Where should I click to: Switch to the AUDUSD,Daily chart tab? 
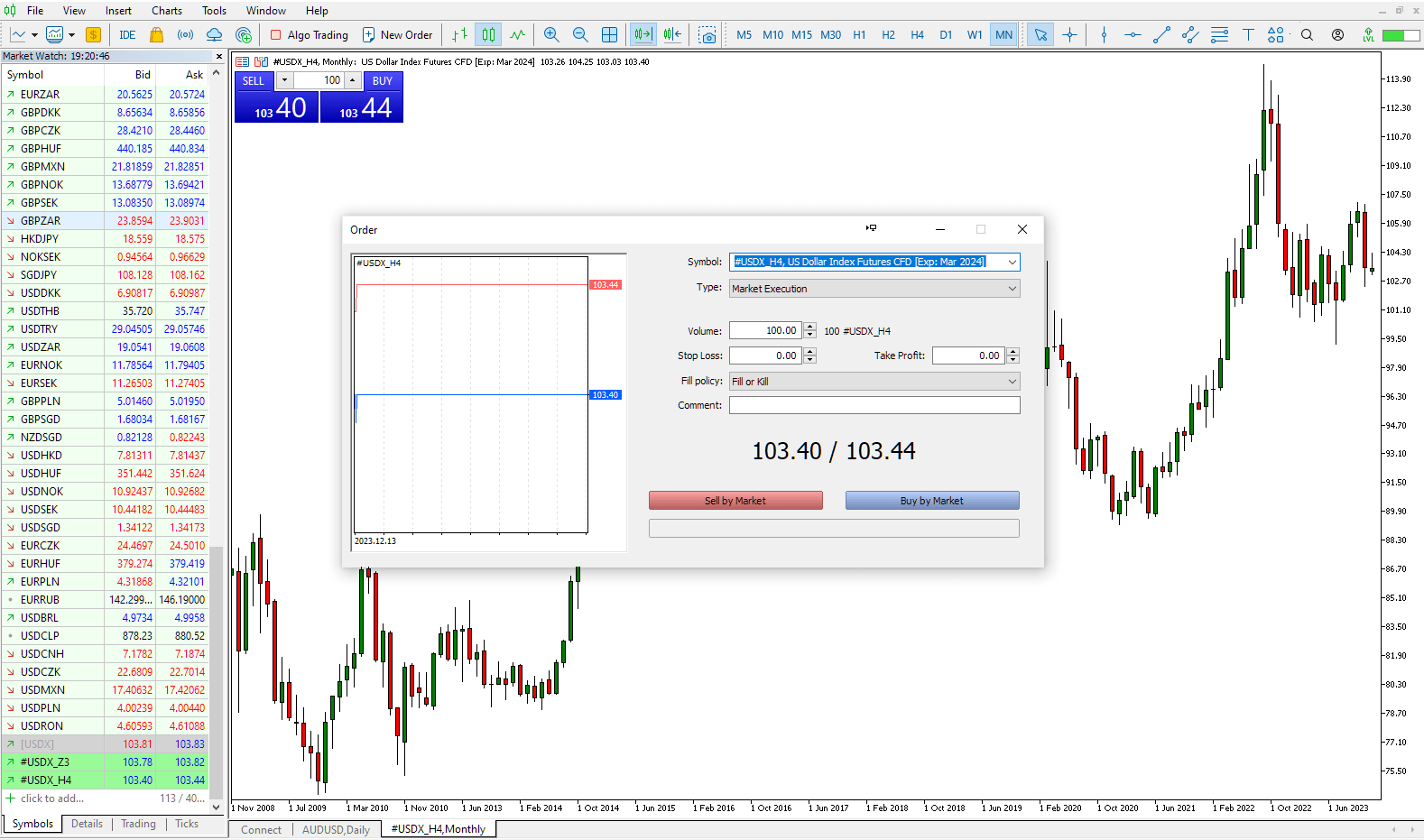click(x=336, y=830)
